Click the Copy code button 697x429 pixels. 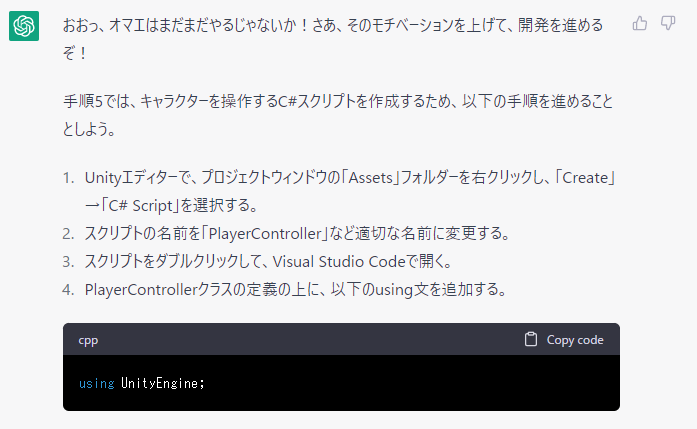(564, 340)
